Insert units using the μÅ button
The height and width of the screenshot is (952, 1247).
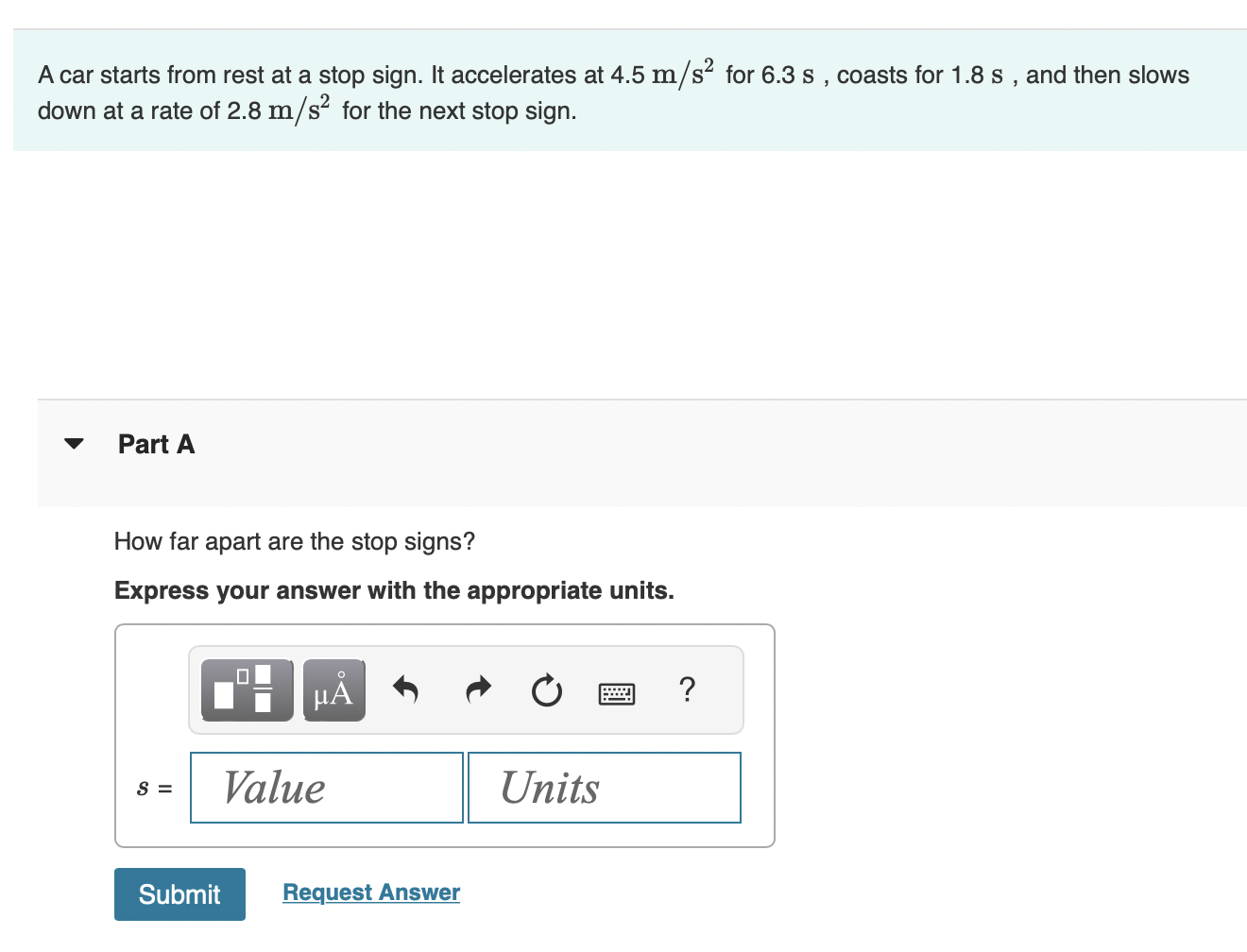point(333,689)
